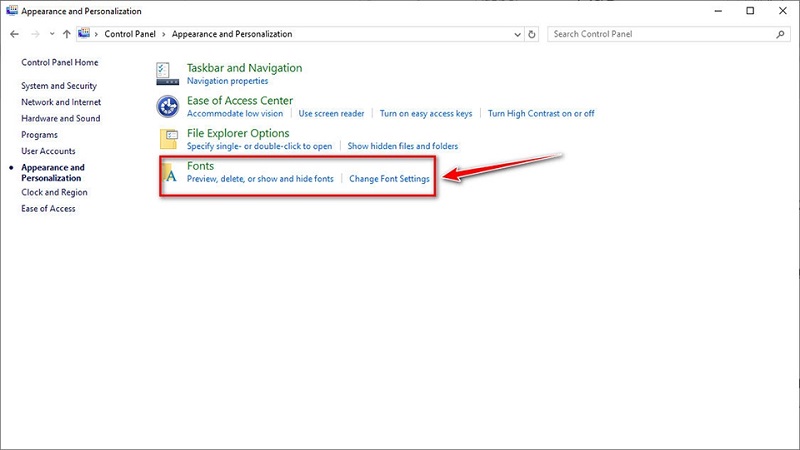The height and width of the screenshot is (450, 800).
Task: Click Use screen reader link
Action: [331, 113]
